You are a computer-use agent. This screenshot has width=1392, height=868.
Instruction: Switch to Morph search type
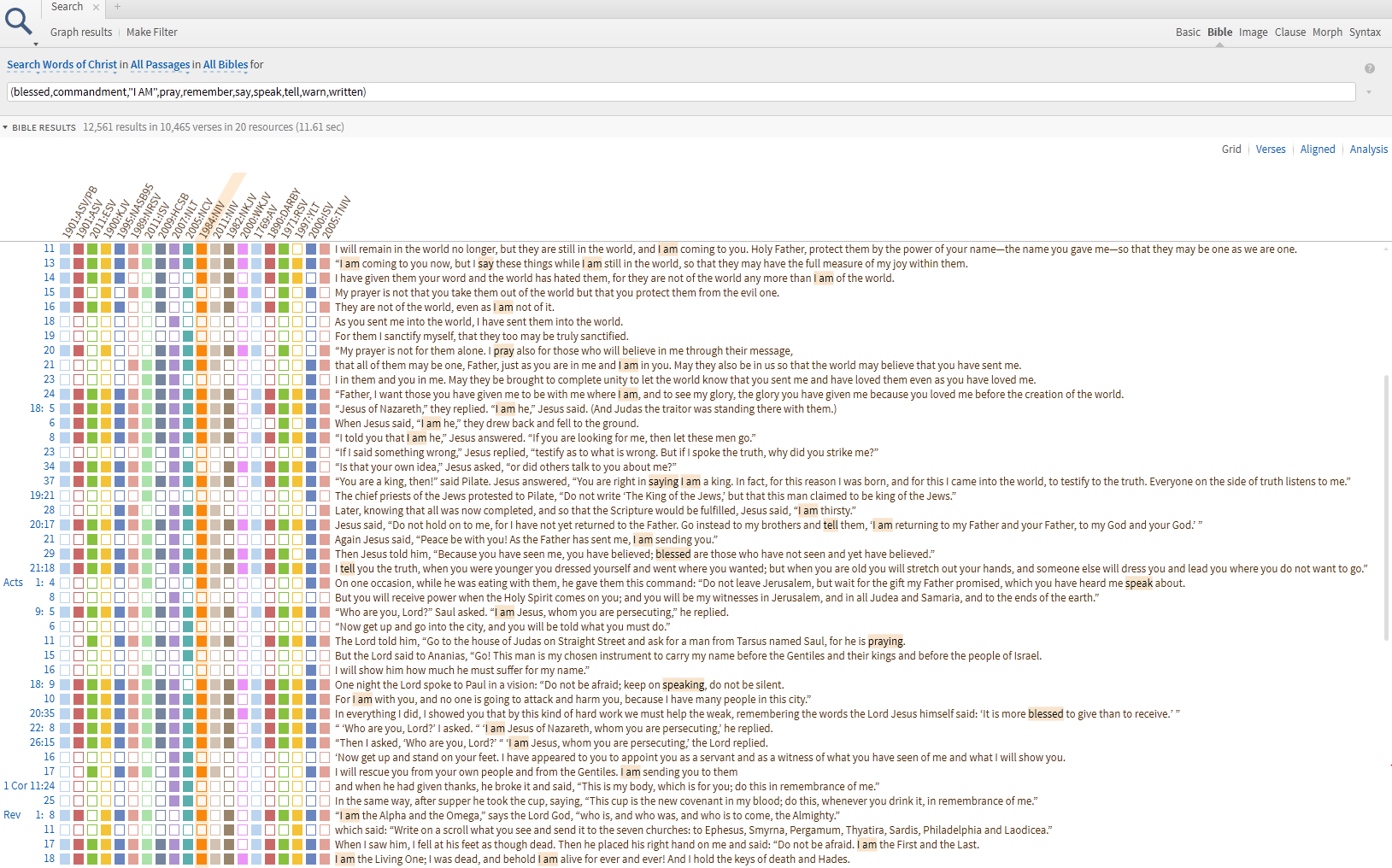[1327, 32]
